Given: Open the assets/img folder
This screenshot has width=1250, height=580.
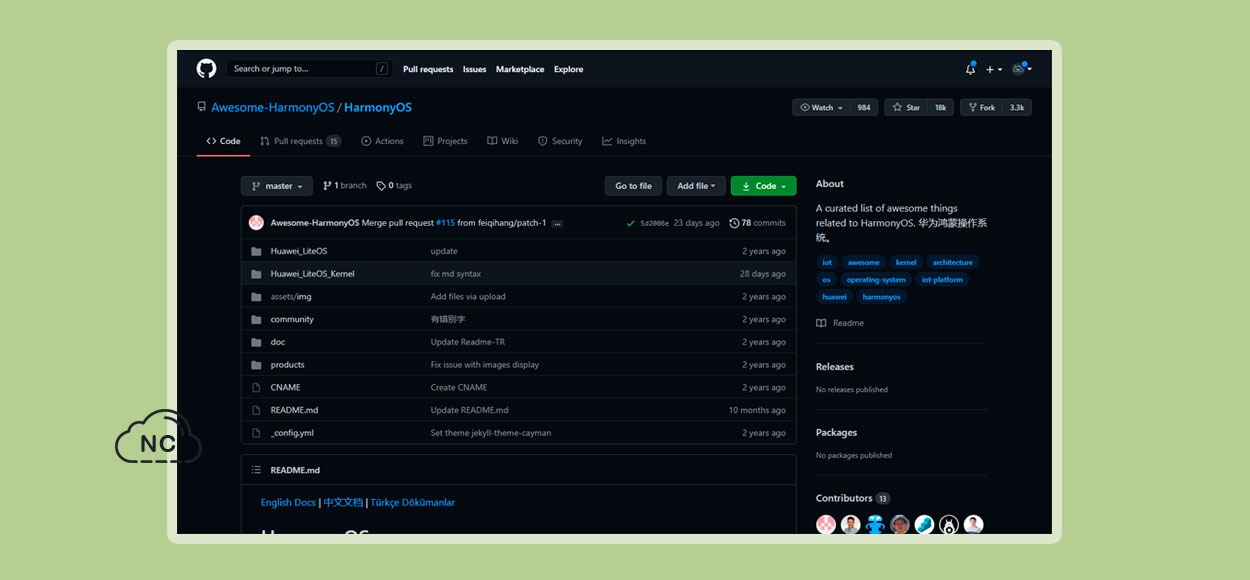Looking at the screenshot, I should (290, 297).
